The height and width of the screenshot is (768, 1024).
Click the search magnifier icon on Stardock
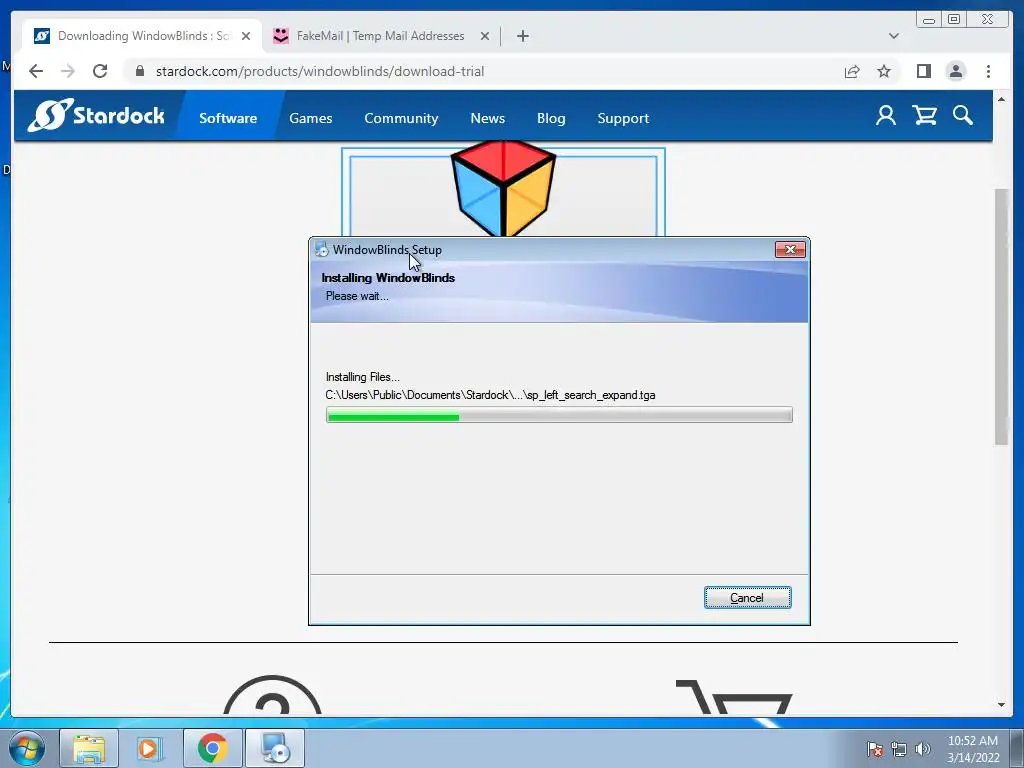[963, 116]
